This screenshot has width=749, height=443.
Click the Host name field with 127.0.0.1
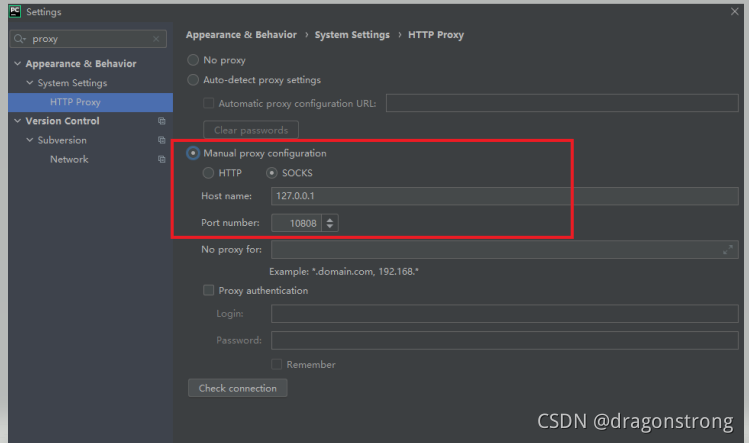click(504, 196)
